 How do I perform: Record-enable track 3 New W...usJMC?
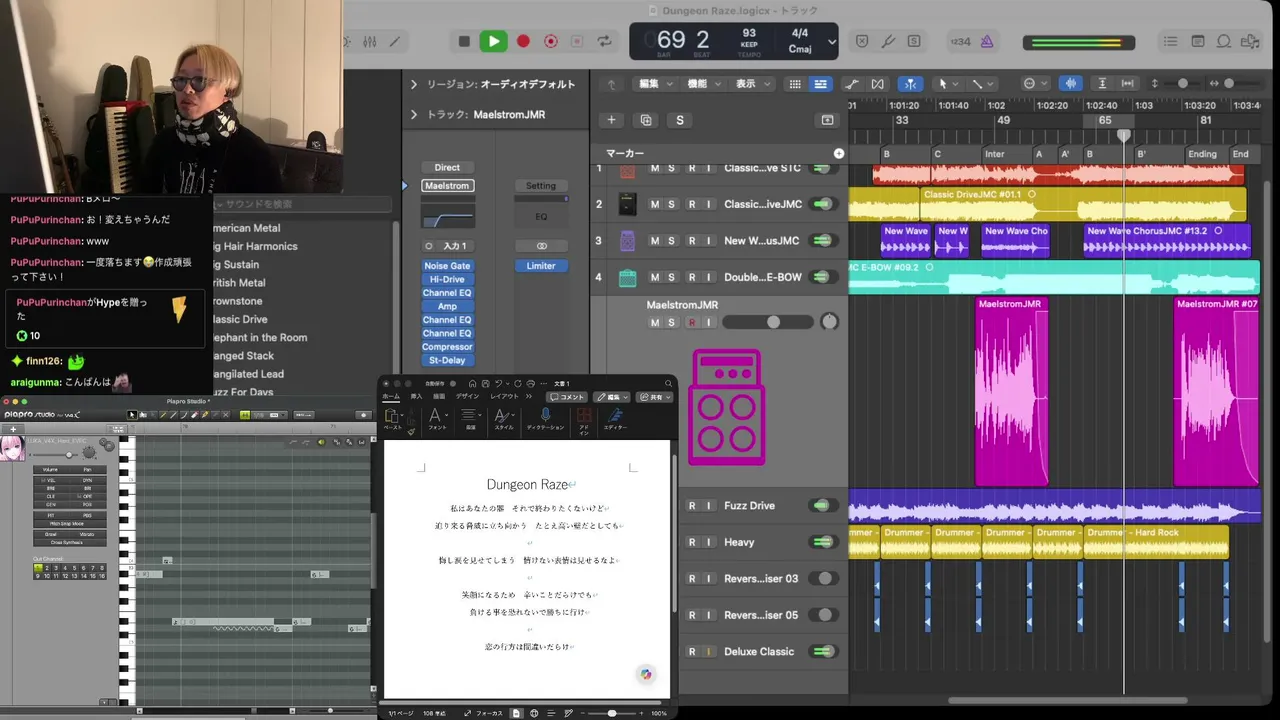click(x=692, y=241)
